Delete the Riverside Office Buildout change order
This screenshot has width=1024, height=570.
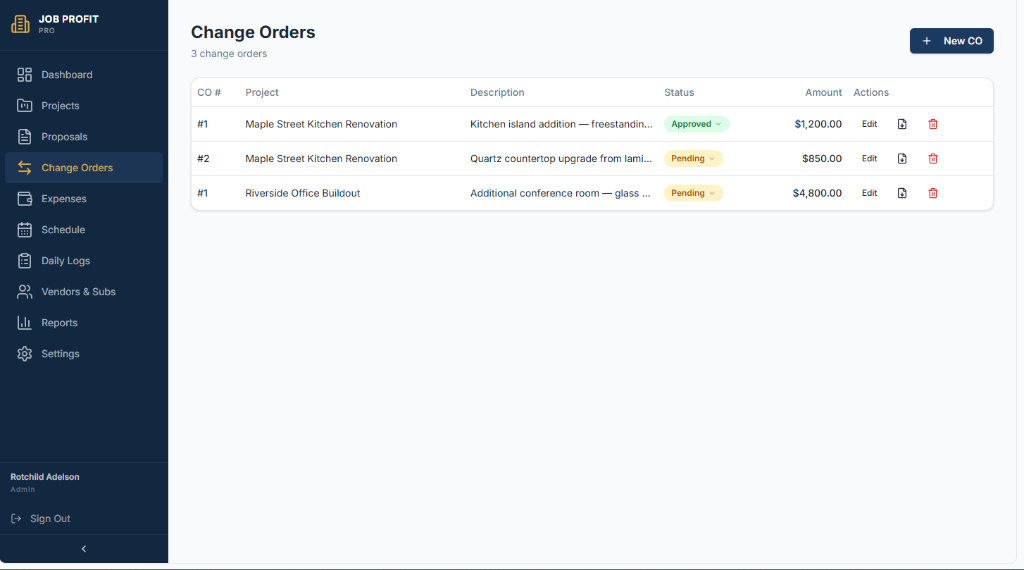933,193
